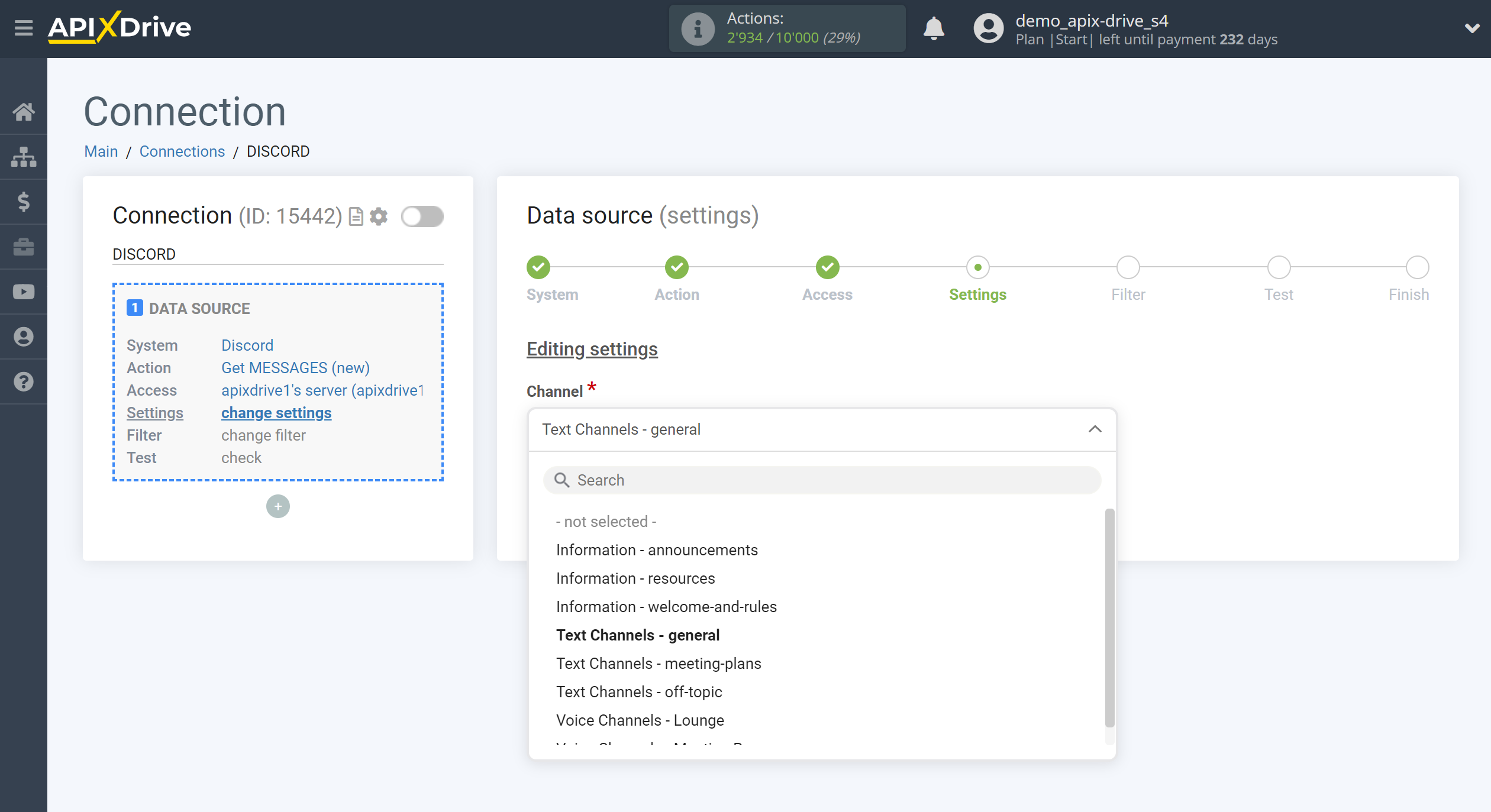This screenshot has height=812, width=1491.
Task: Select Text Channels - meeting-plans channel
Action: [x=659, y=664]
